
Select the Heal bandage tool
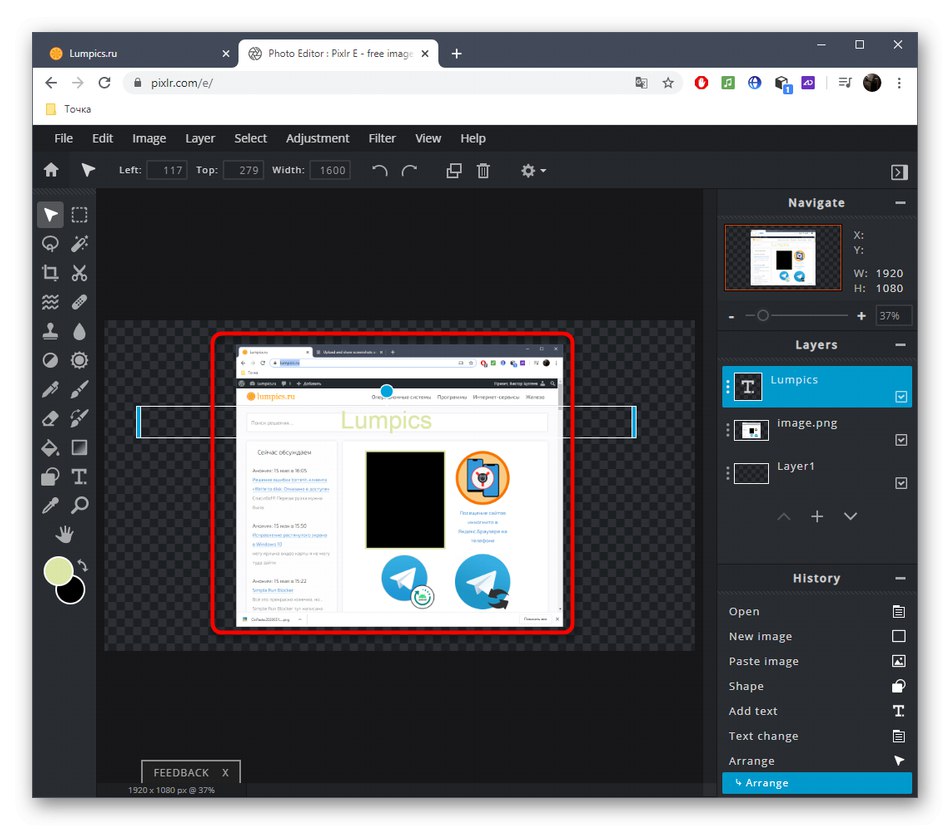[x=79, y=302]
